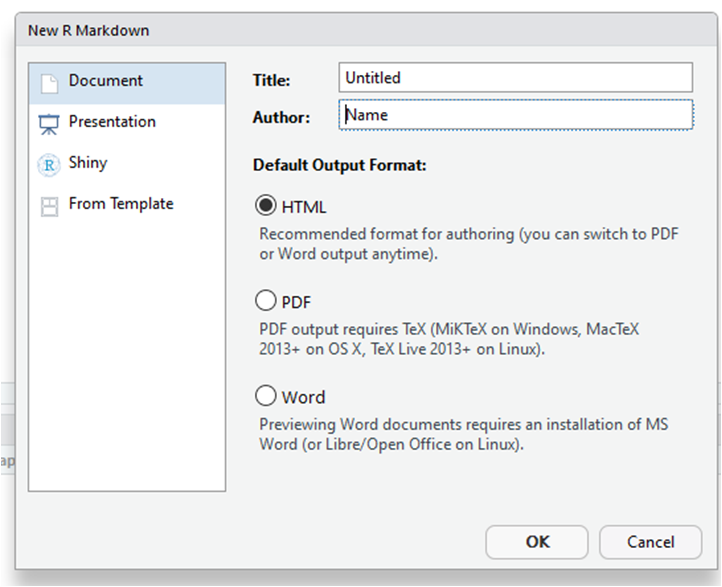
Task: Cancel the New R Markdown dialog
Action: [650, 542]
